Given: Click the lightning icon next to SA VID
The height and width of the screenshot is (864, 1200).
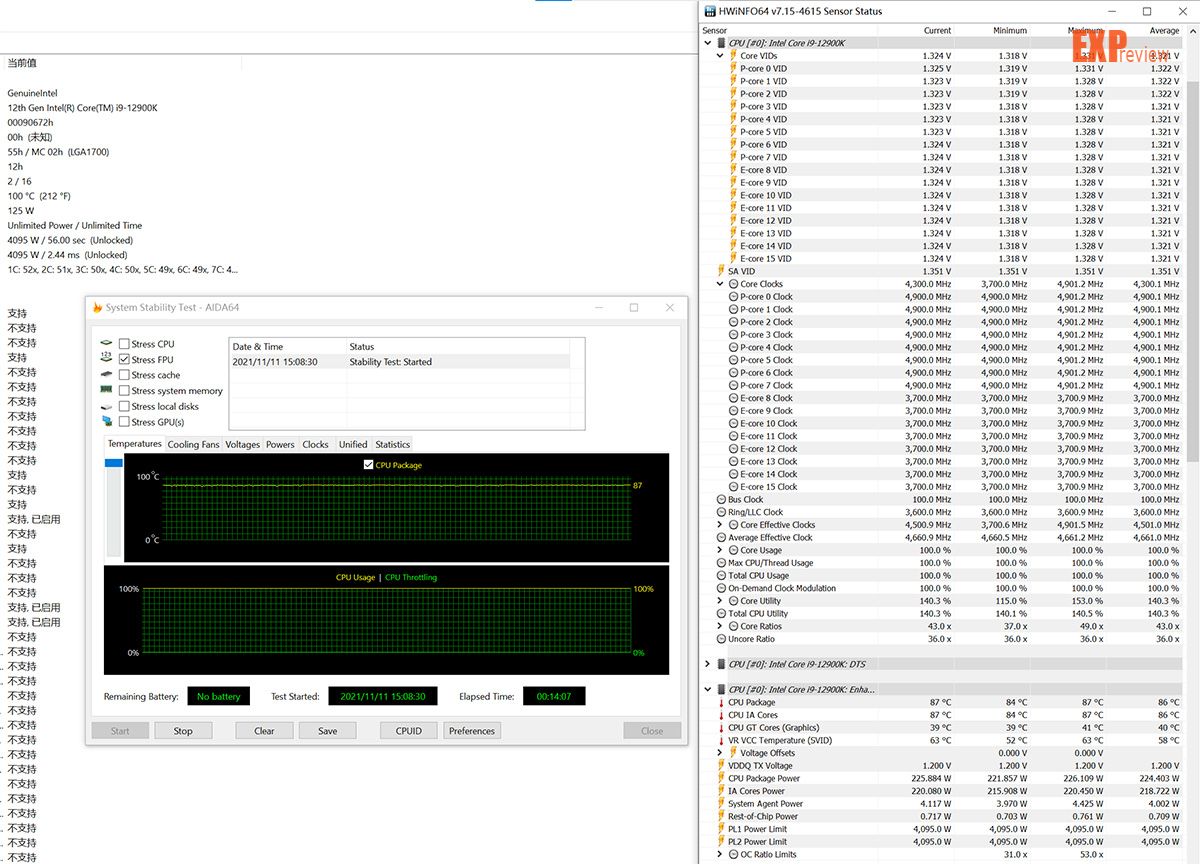Looking at the screenshot, I should point(721,271).
